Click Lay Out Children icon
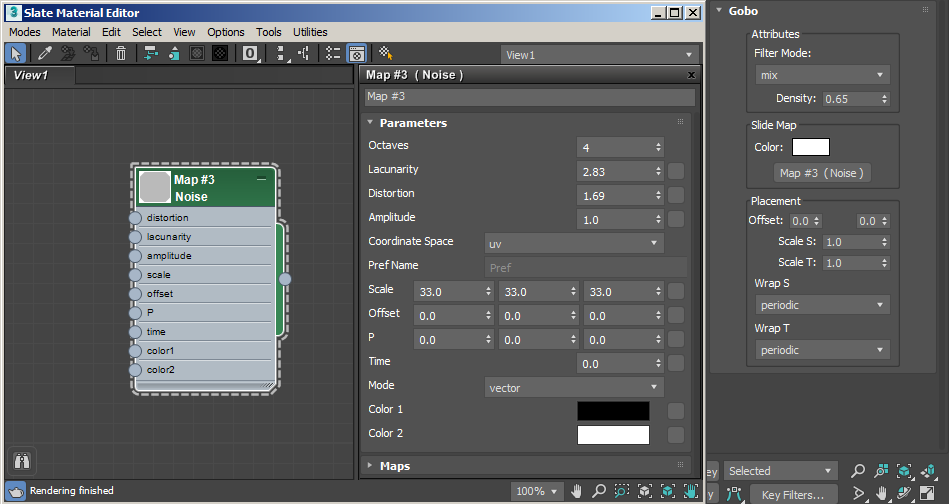This screenshot has height=504, width=949. tap(304, 53)
